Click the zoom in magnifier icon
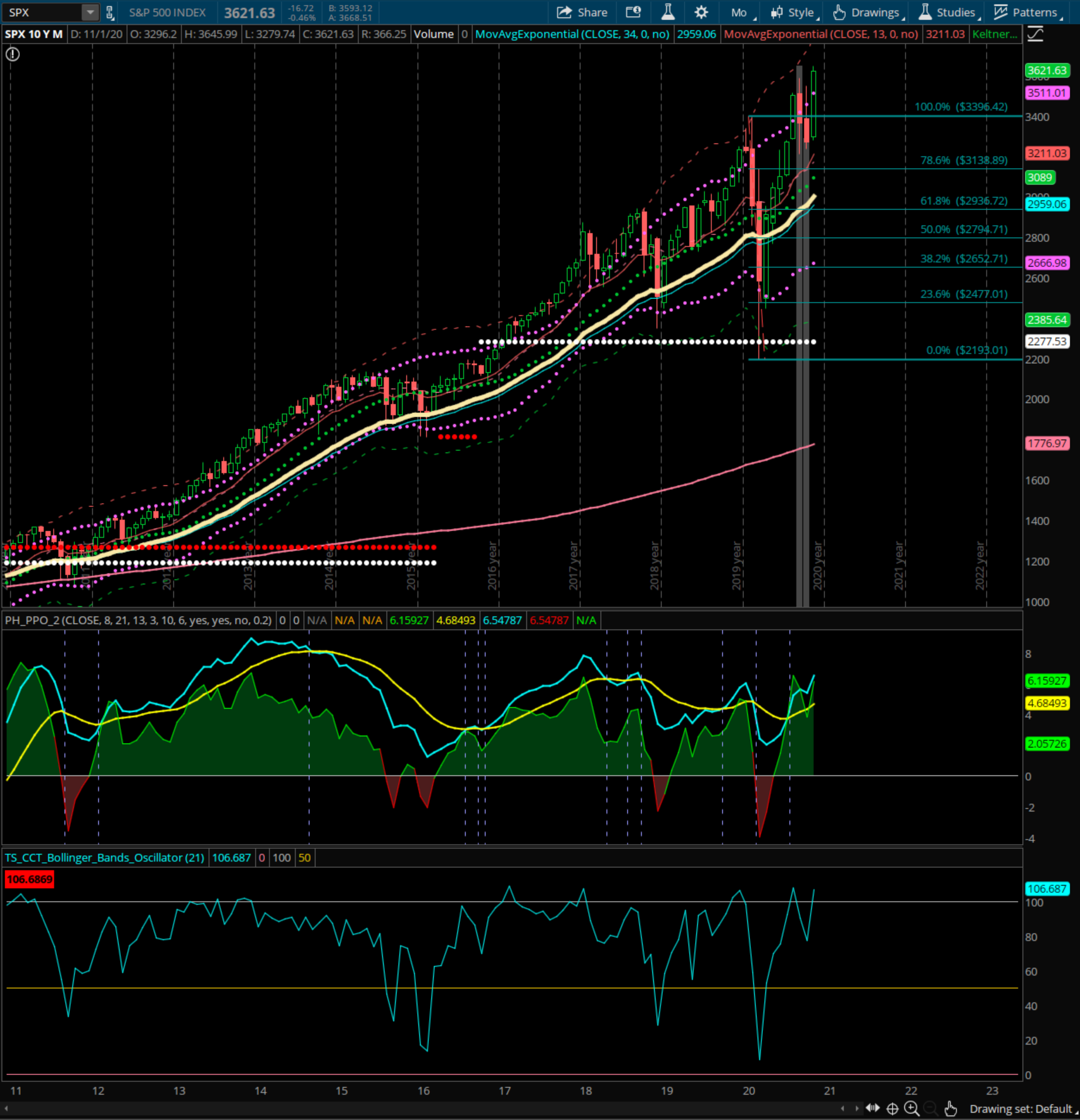Screen dimensions: 1080x1120 pos(912,1108)
